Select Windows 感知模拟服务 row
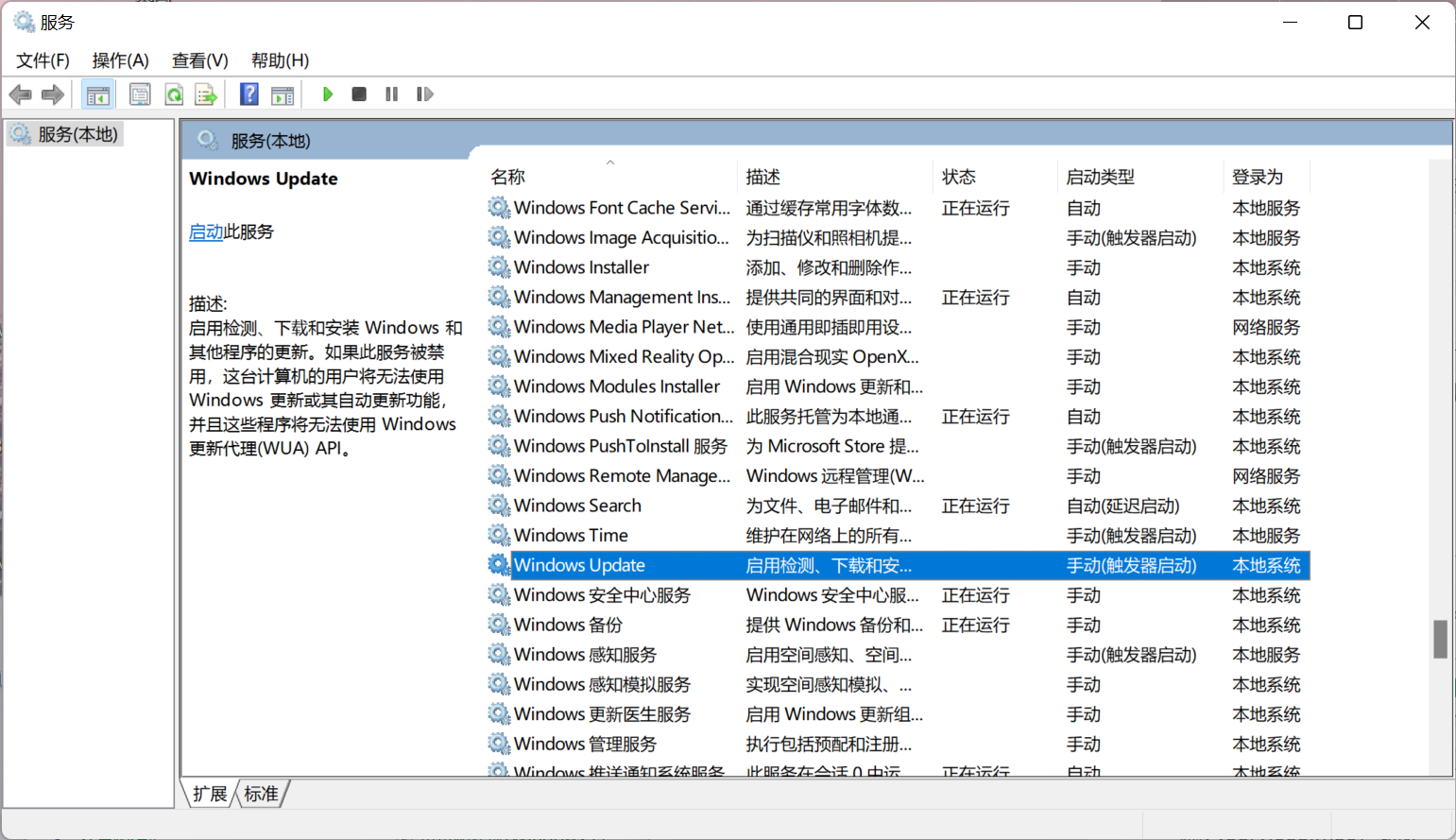The image size is (1456, 840). (899, 684)
